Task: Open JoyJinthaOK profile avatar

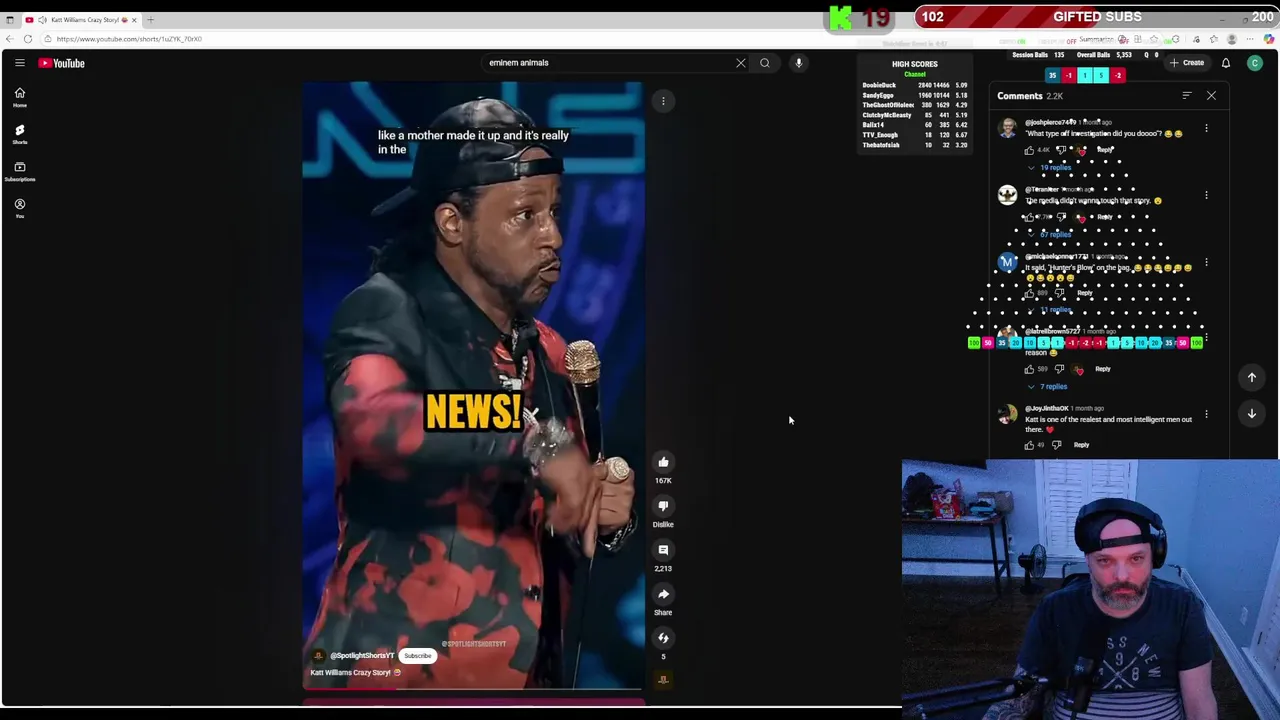Action: tap(1007, 414)
